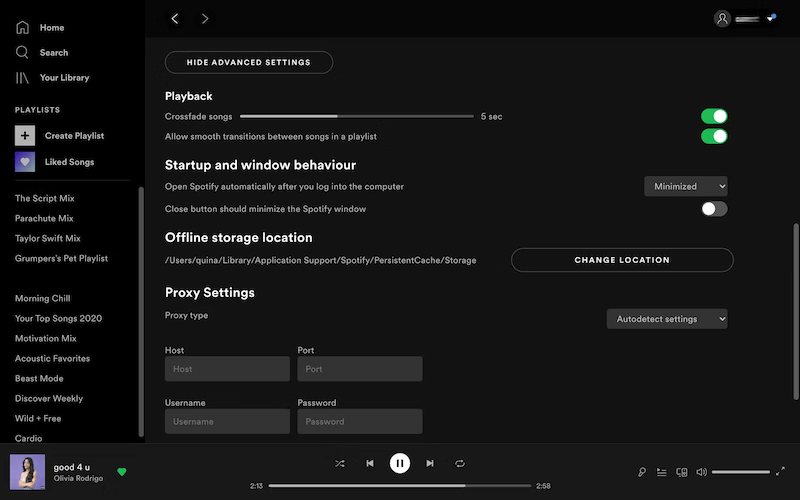This screenshot has width=800, height=500.
Task: Go to Search in the sidebar
Action: click(53, 52)
